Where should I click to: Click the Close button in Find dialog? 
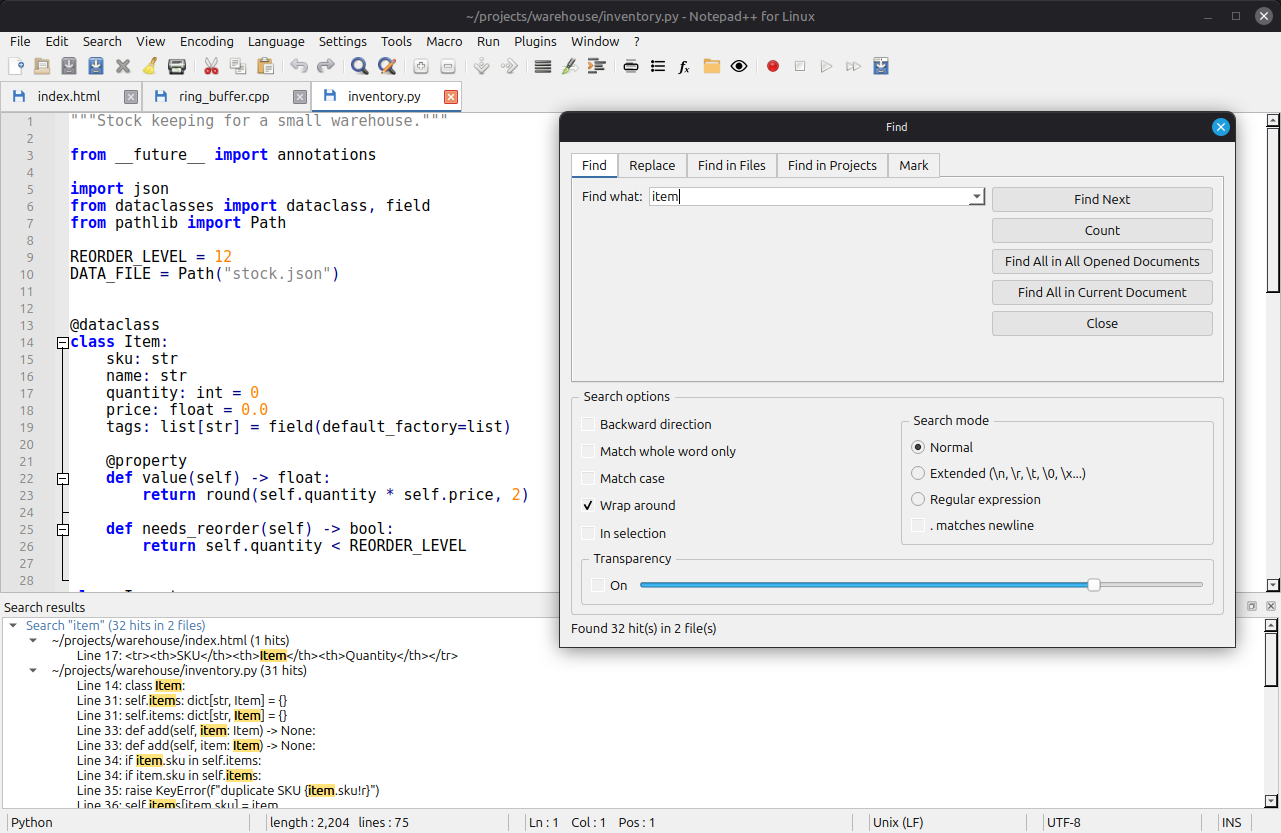pyautogui.click(x=1102, y=323)
